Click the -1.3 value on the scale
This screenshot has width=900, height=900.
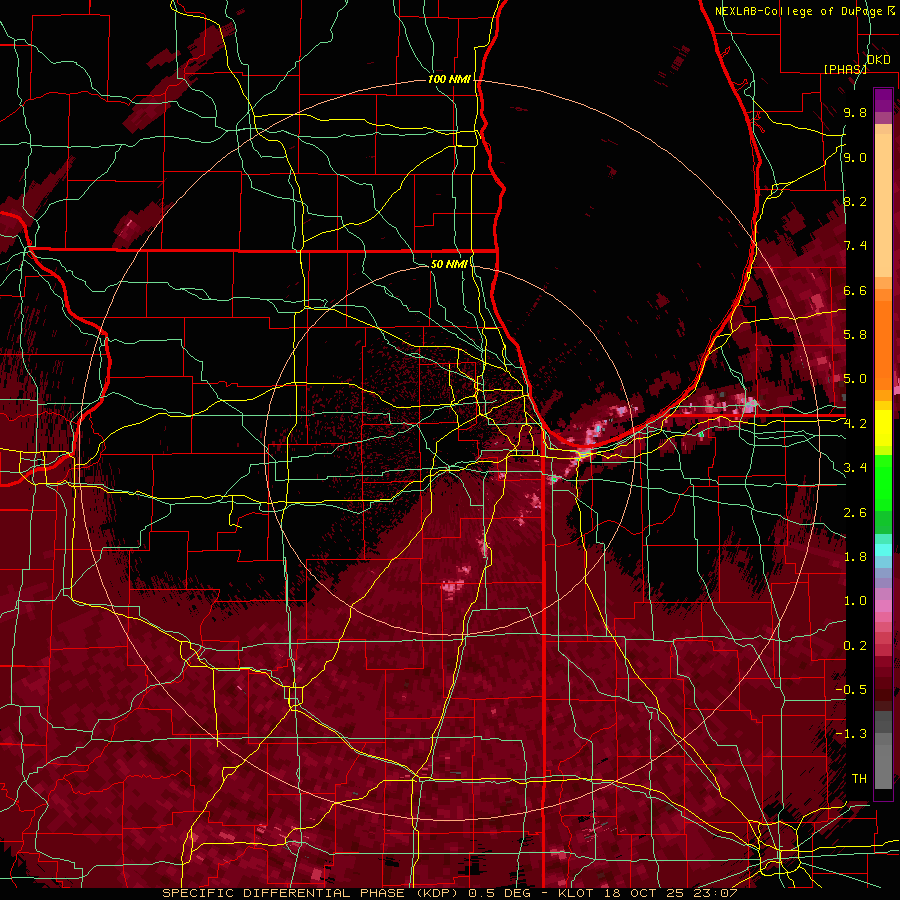(851, 734)
